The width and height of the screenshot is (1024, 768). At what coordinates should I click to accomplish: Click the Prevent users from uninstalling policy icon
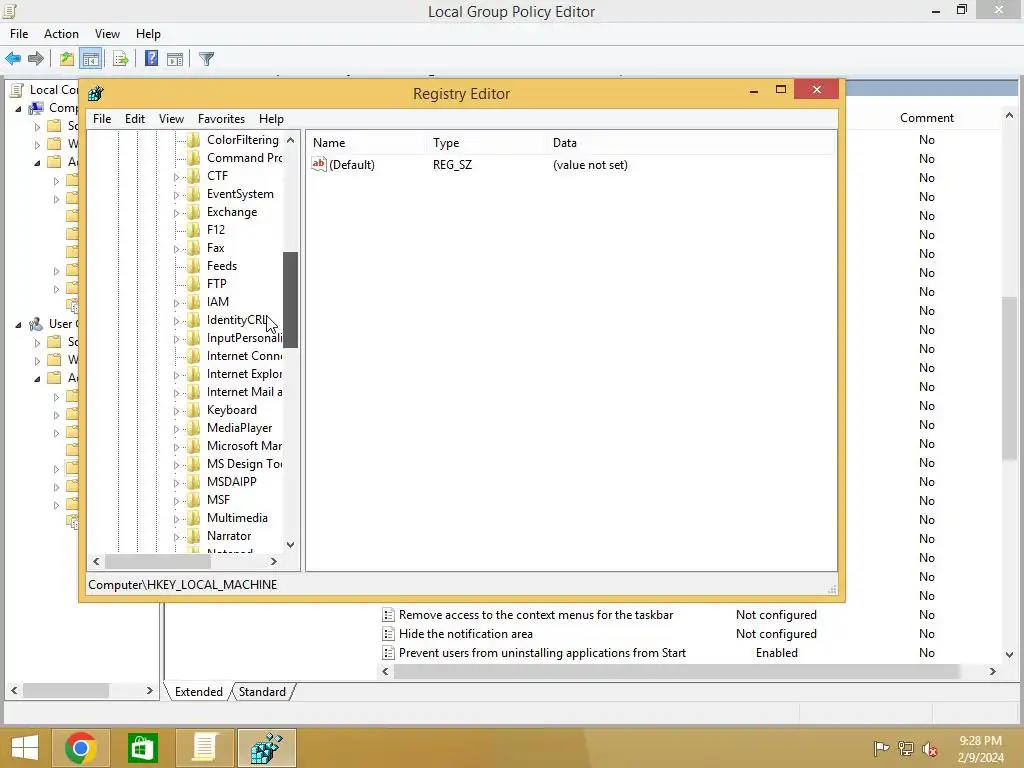388,653
